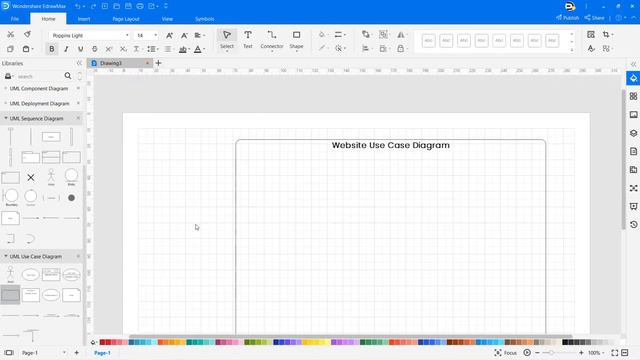The height and width of the screenshot is (360, 640).
Task: Pick the black swatch in color palette
Action: pyautogui.click(x=565, y=342)
